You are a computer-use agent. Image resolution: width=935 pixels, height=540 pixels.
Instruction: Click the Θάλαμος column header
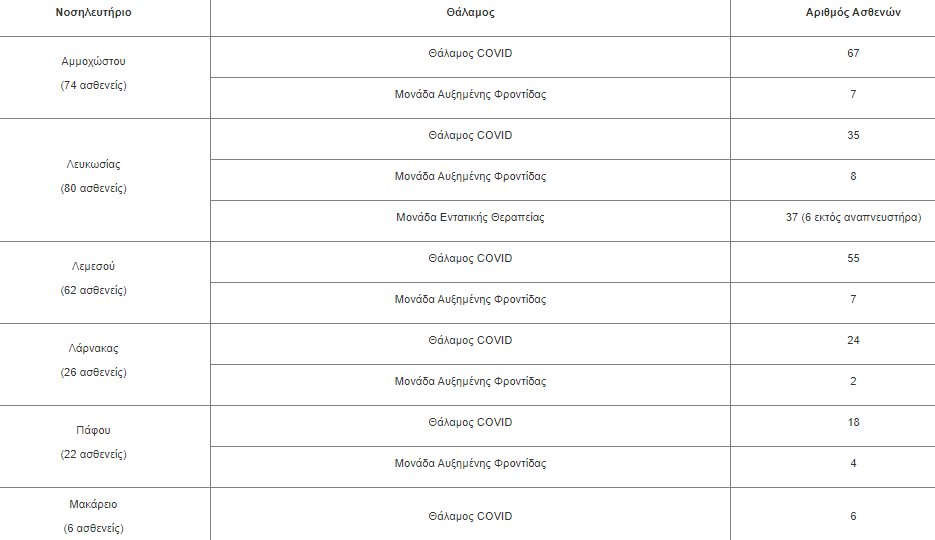coord(470,13)
